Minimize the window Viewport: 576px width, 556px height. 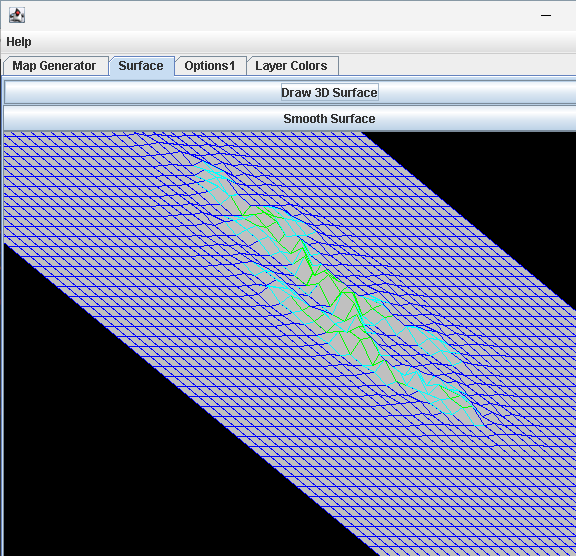pyautogui.click(x=546, y=16)
